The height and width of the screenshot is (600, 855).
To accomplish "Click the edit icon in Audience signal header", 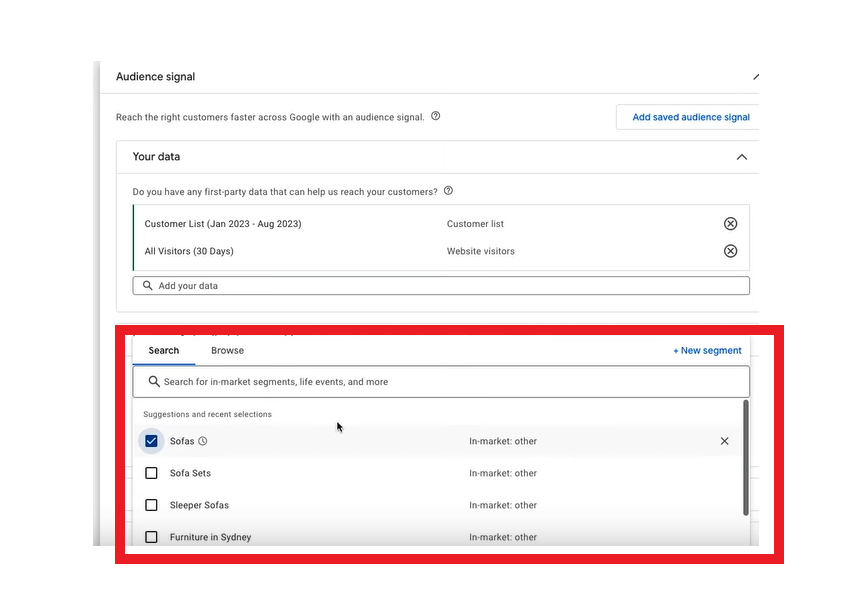I will coord(755,77).
